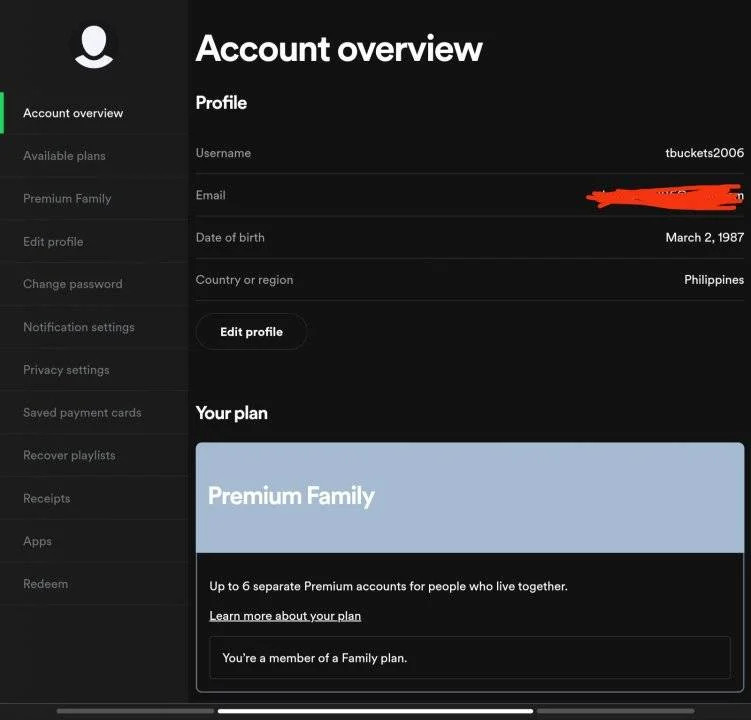
Task: Click the Email label
Action: [x=210, y=195]
